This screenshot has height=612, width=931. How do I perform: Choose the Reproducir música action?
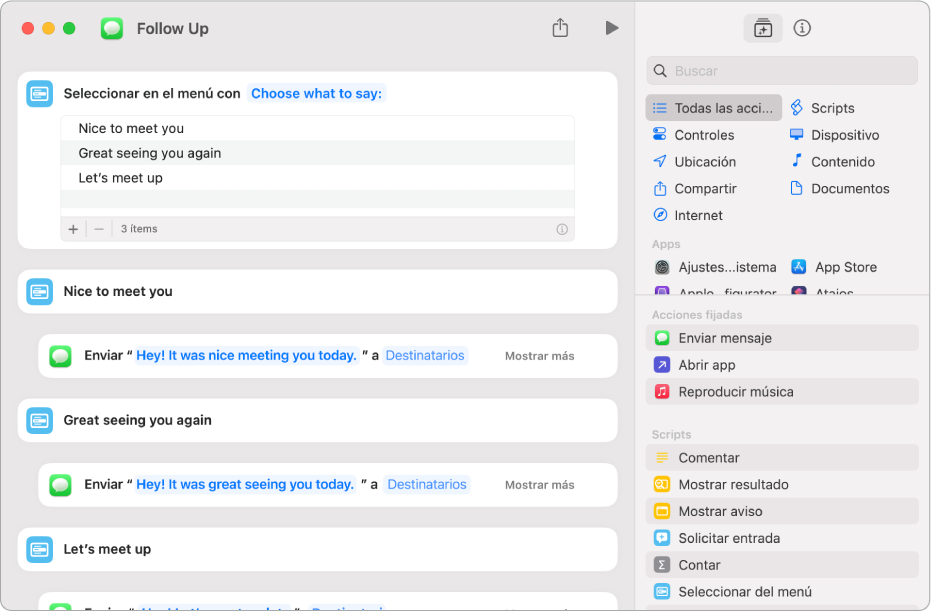pyautogui.click(x=782, y=392)
